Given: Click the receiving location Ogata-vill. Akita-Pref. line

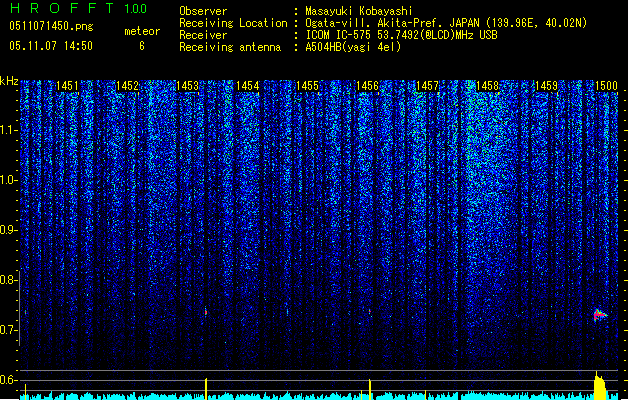Looking at the screenshot, I should tap(446, 23).
